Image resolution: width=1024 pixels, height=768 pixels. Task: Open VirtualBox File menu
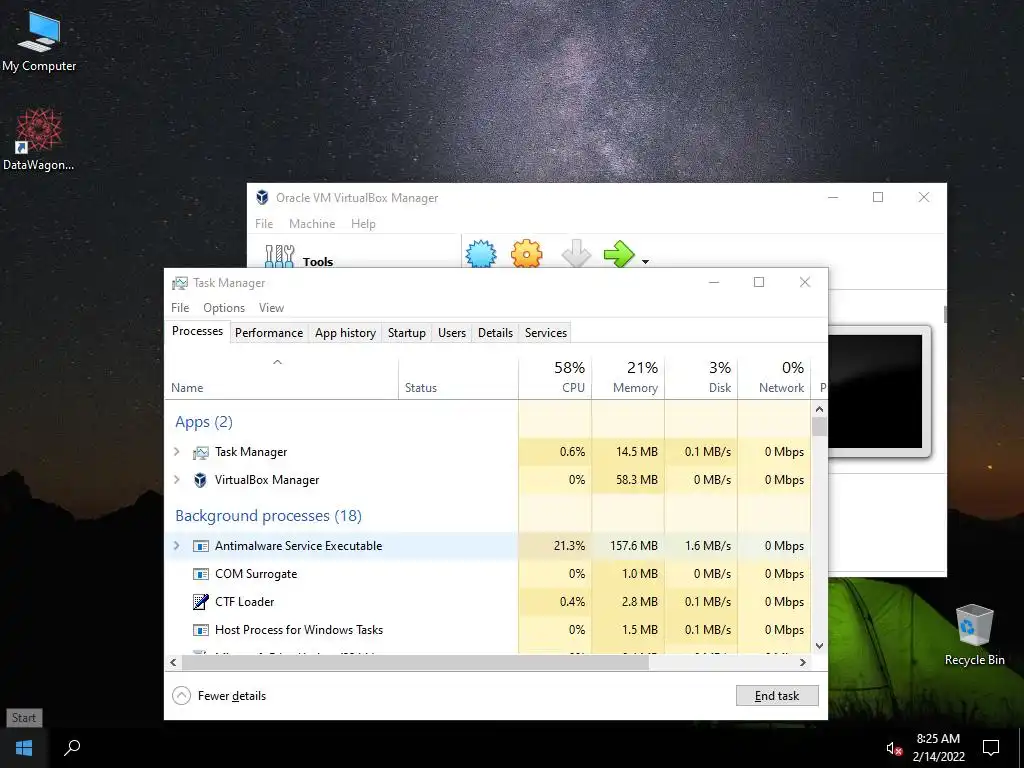[x=264, y=223]
